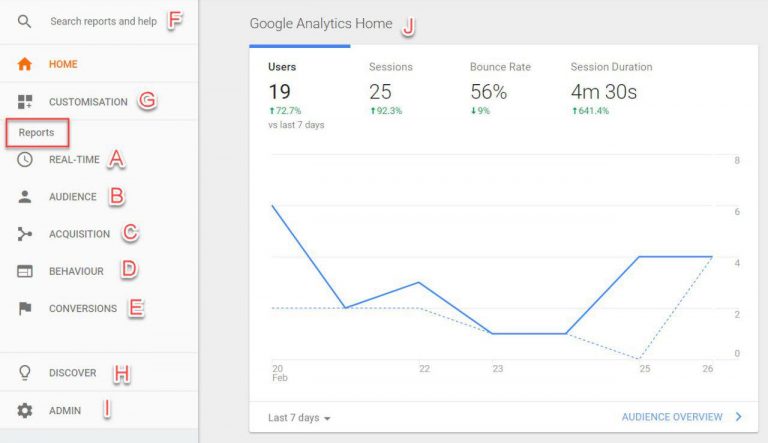Click the Real-Time clock icon
The height and width of the screenshot is (443, 768).
coord(25,160)
